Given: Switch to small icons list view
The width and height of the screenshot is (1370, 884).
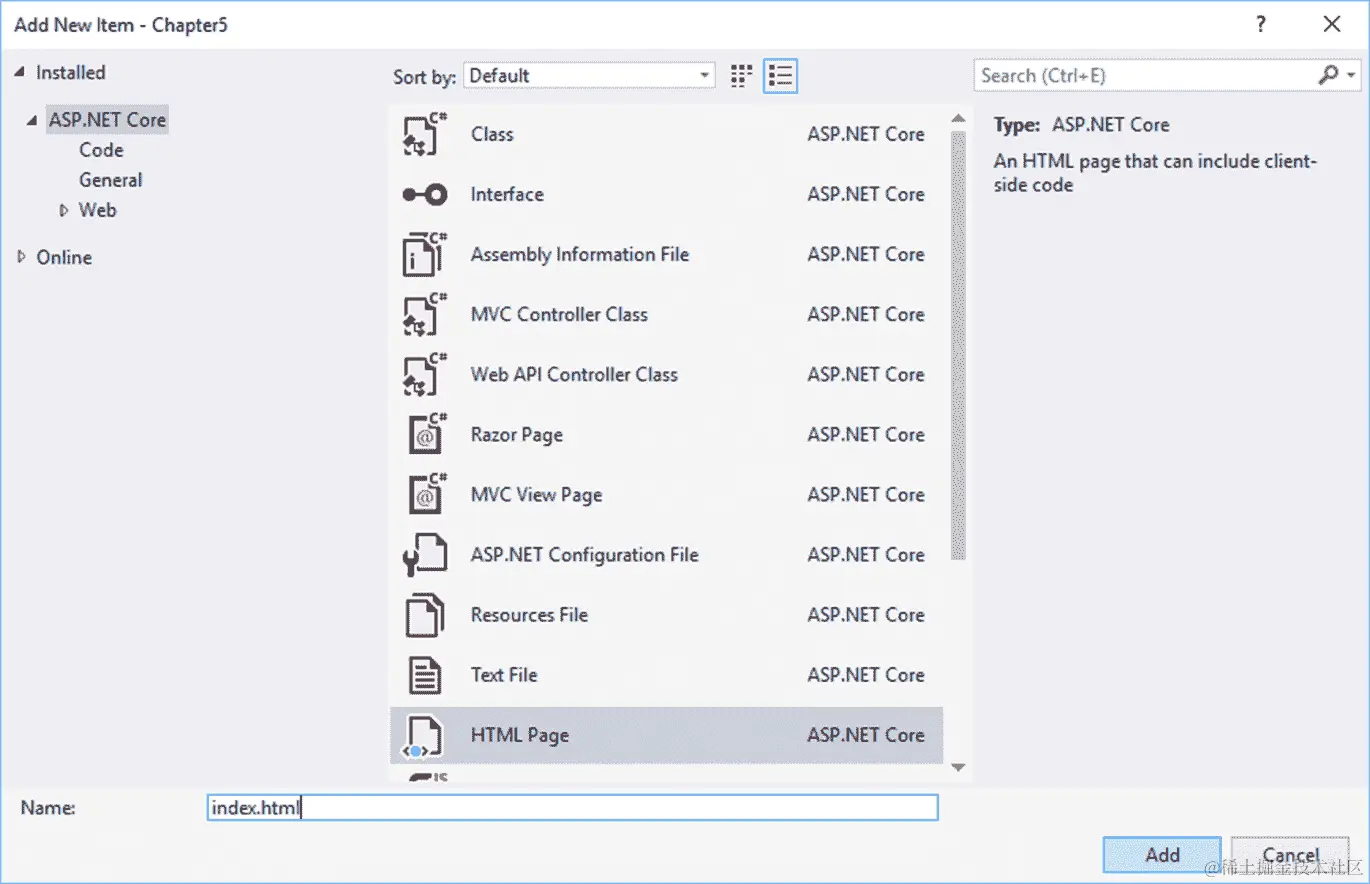Looking at the screenshot, I should click(780, 76).
